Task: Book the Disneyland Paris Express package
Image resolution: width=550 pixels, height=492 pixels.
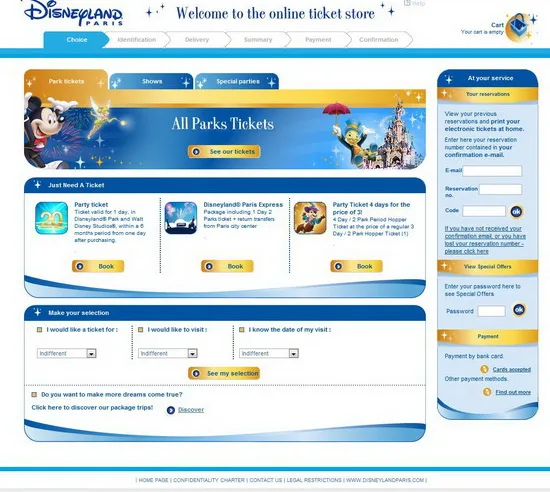Action: click(x=227, y=266)
